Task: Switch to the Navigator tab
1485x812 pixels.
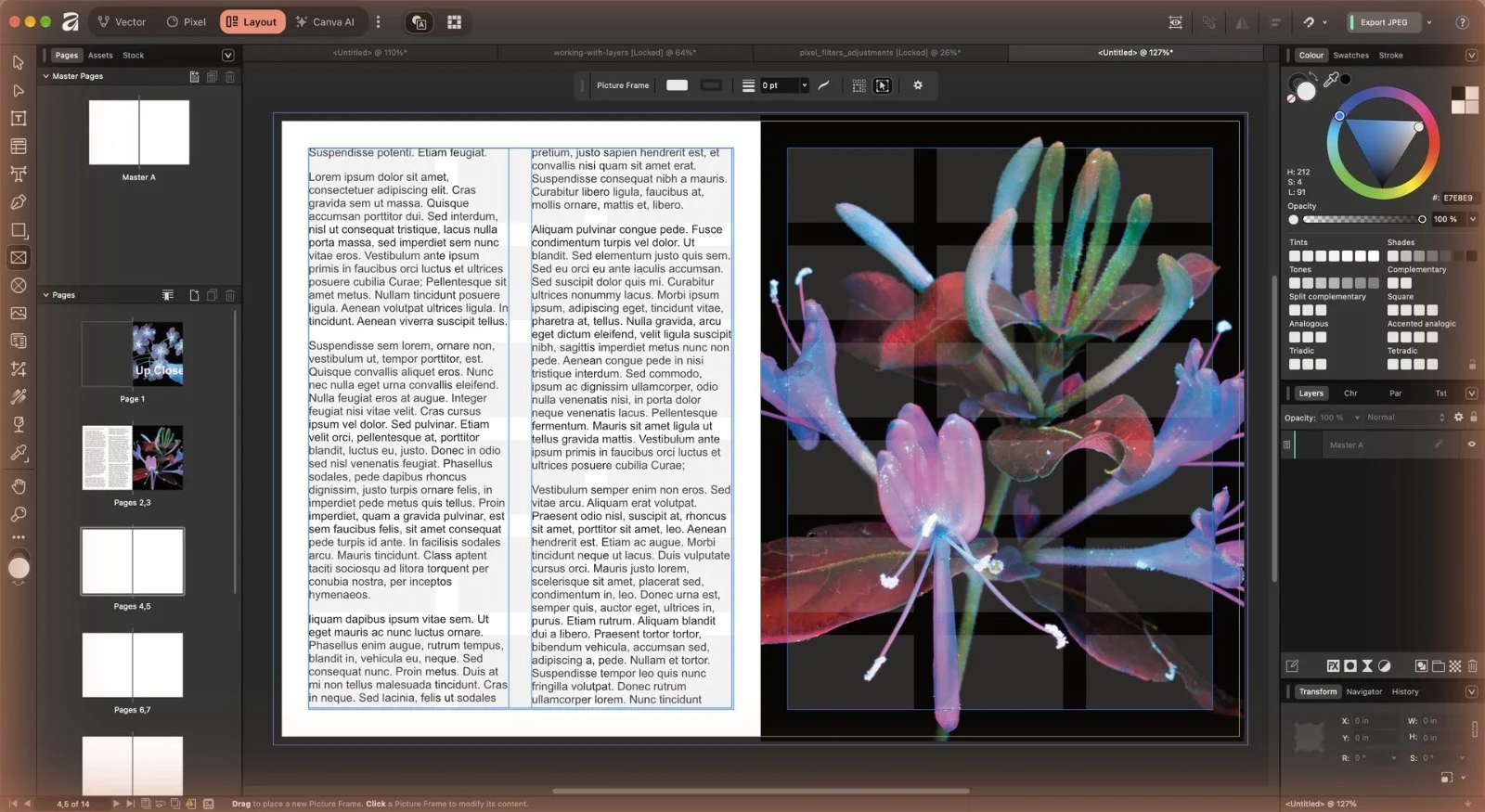Action: click(x=1363, y=691)
